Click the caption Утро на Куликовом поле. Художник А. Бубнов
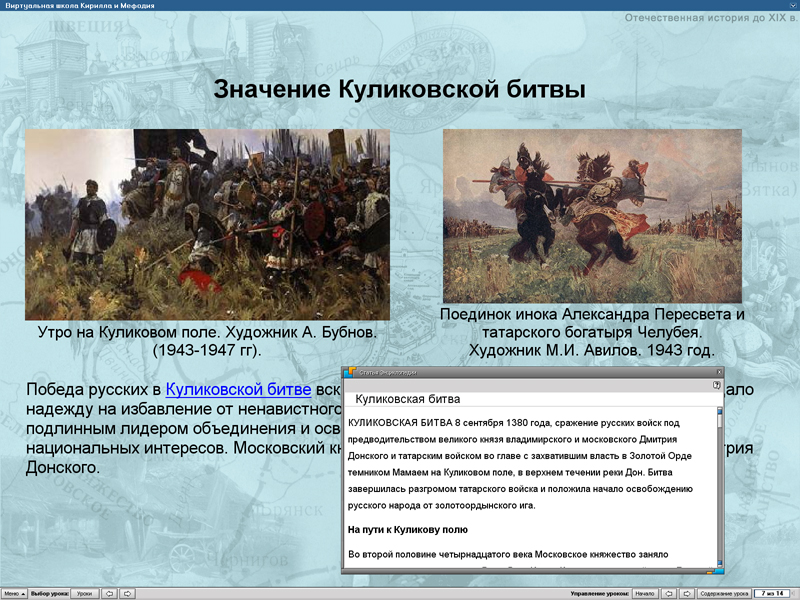The height and width of the screenshot is (600, 800). click(x=207, y=332)
